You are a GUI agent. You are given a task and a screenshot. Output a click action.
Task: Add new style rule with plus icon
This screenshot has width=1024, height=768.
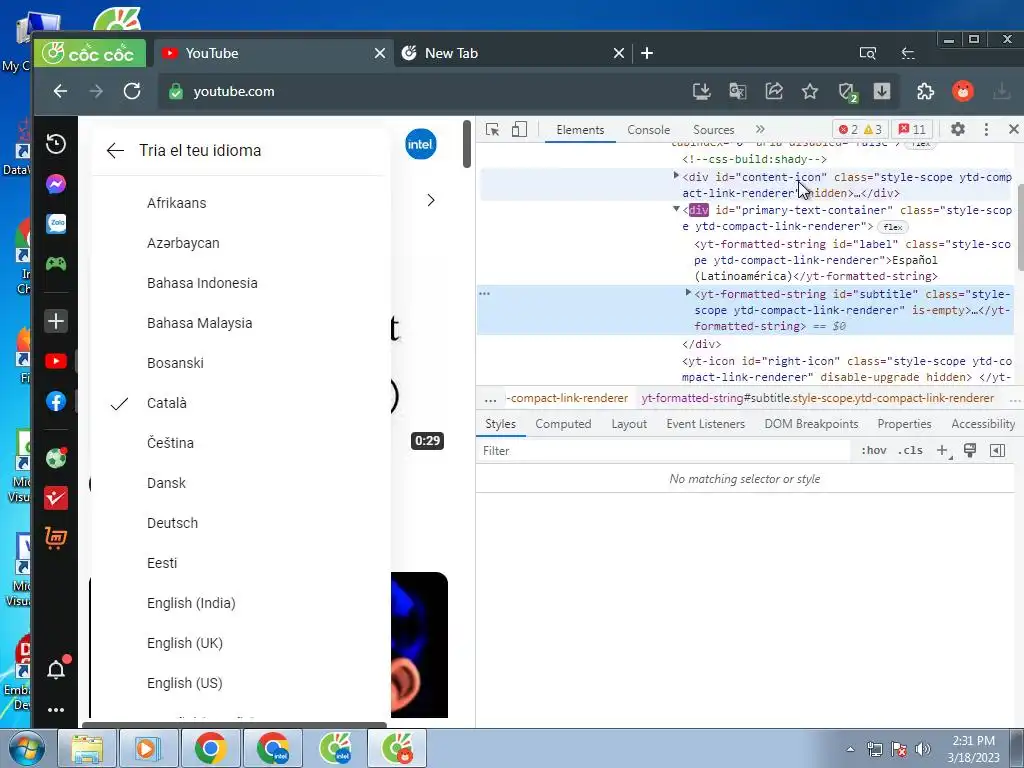(x=943, y=451)
